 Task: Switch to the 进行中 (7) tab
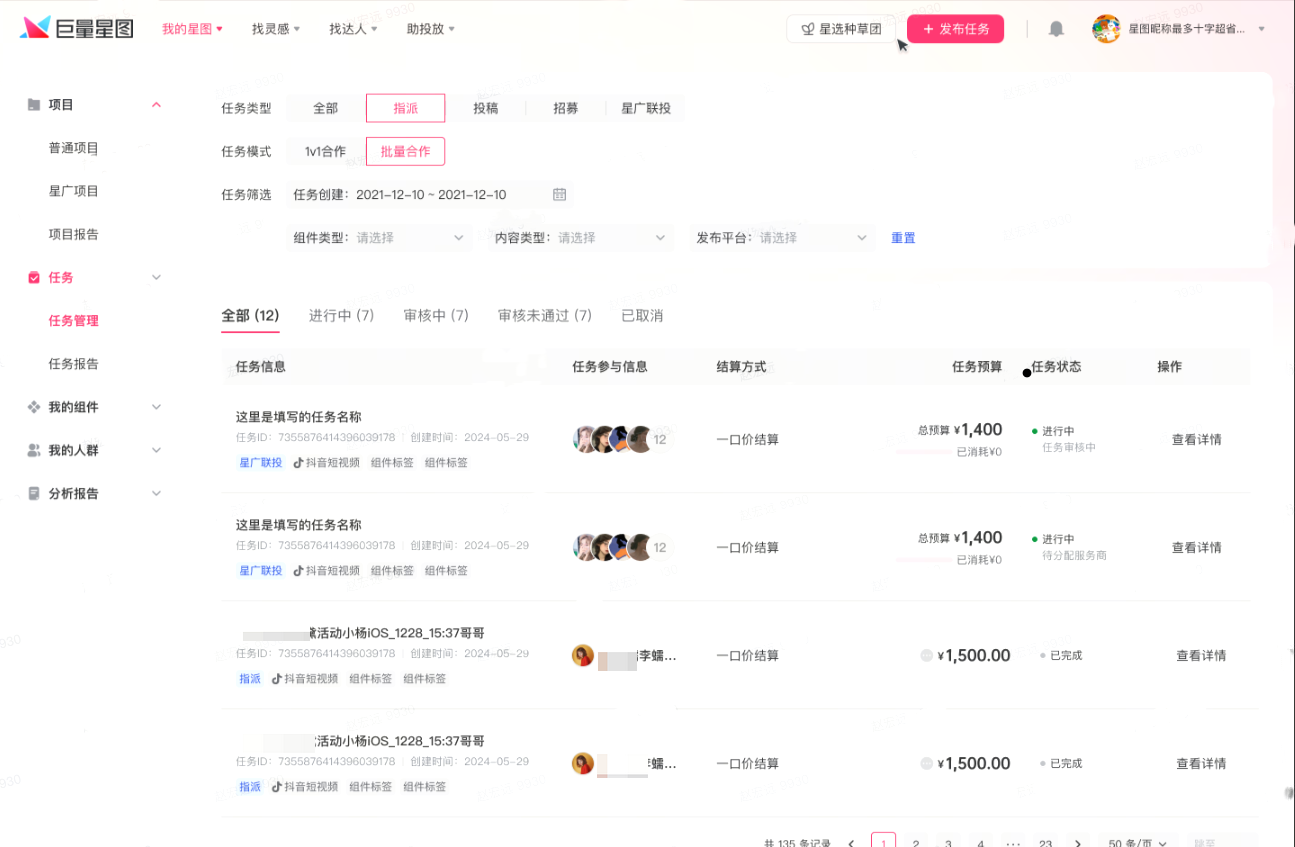341,316
